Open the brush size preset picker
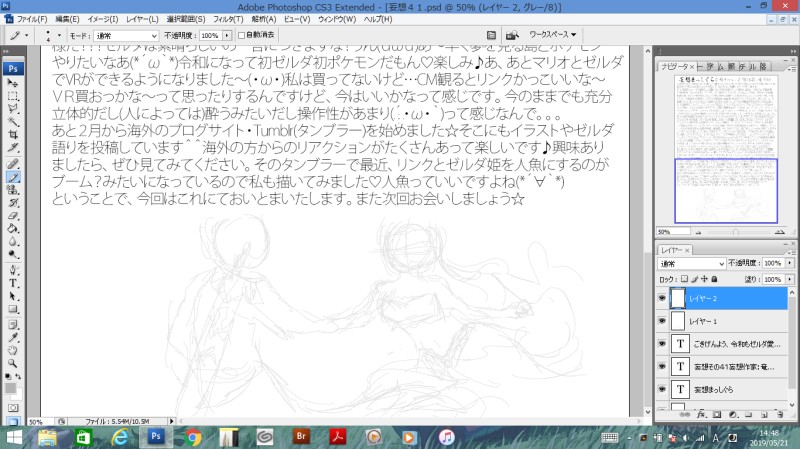The width and height of the screenshot is (800, 449). point(59,35)
